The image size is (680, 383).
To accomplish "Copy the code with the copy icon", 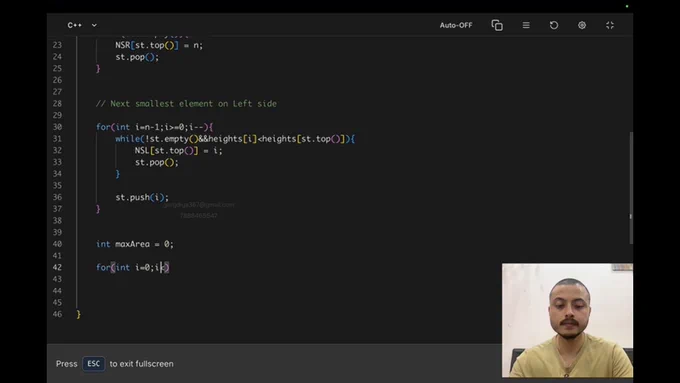I will [497, 25].
